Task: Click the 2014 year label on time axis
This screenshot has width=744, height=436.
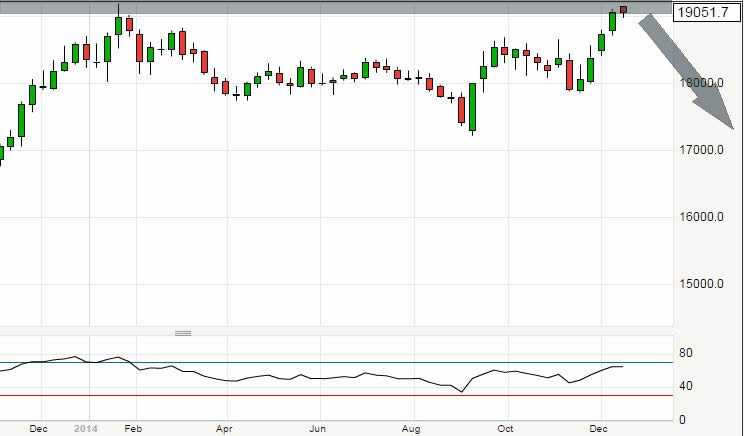Action: [88, 428]
